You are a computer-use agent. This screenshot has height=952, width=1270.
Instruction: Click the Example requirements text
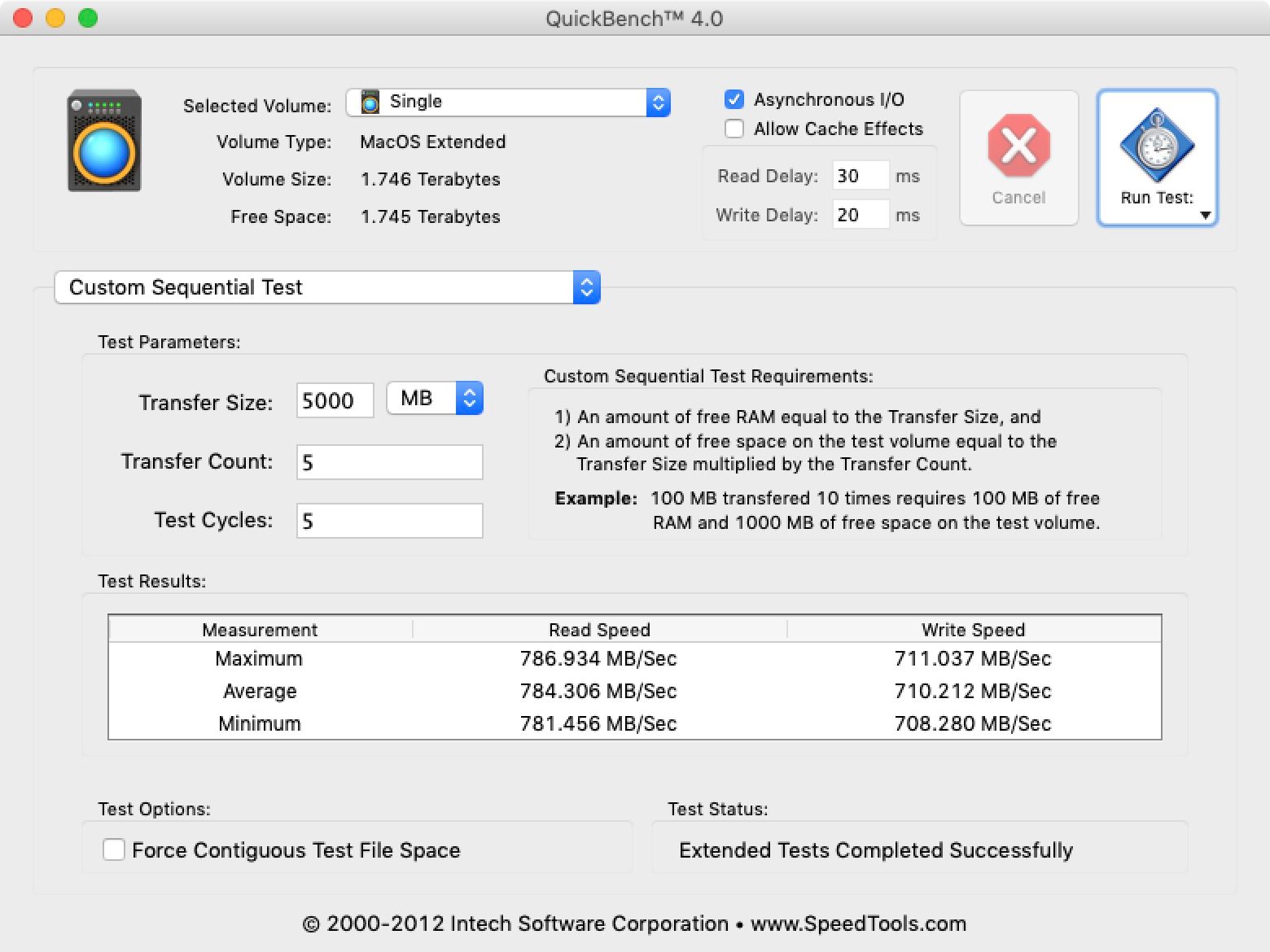(827, 510)
